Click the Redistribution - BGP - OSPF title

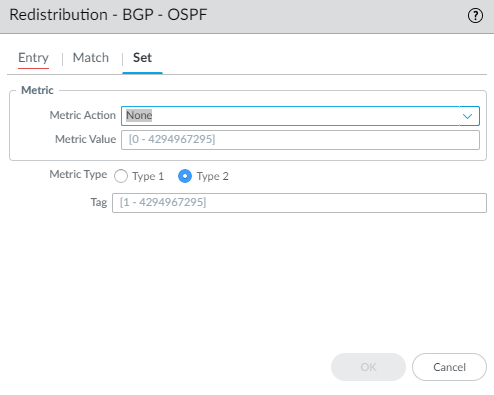point(108,15)
